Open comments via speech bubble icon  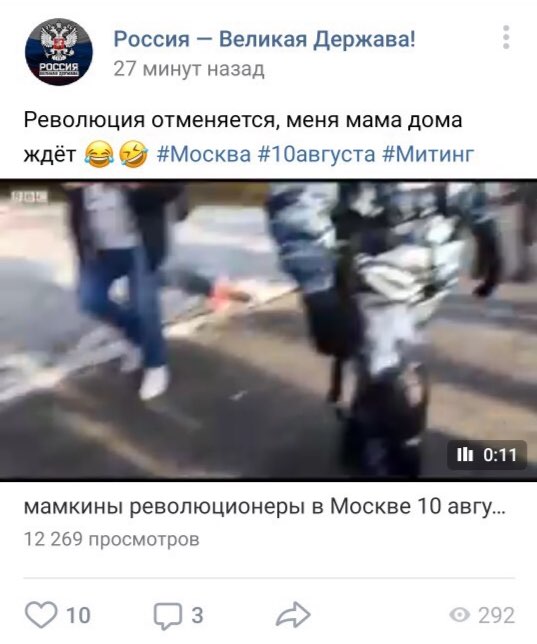coord(168,616)
